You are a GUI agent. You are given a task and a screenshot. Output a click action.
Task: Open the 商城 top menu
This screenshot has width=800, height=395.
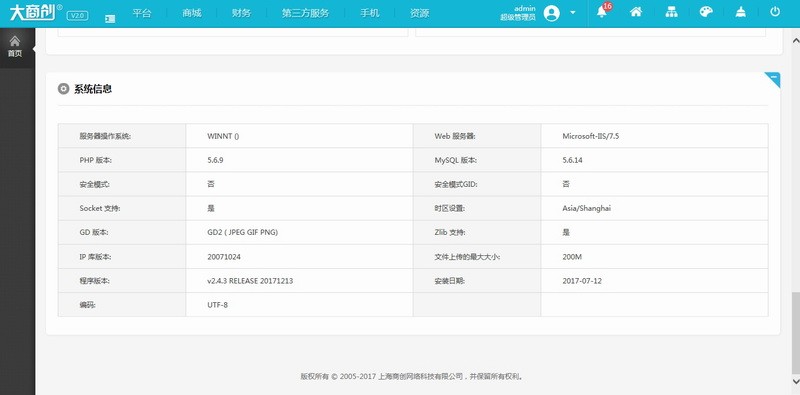(x=191, y=13)
